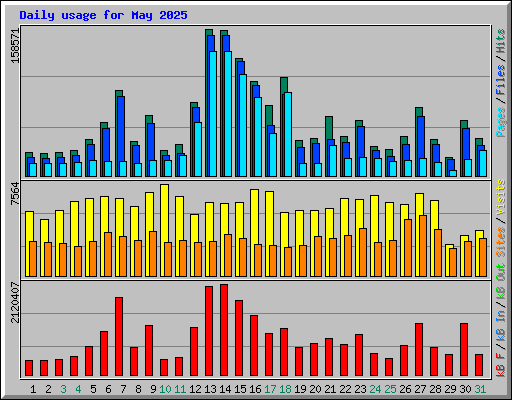Click day label 29 on the x-axis

click(x=450, y=389)
